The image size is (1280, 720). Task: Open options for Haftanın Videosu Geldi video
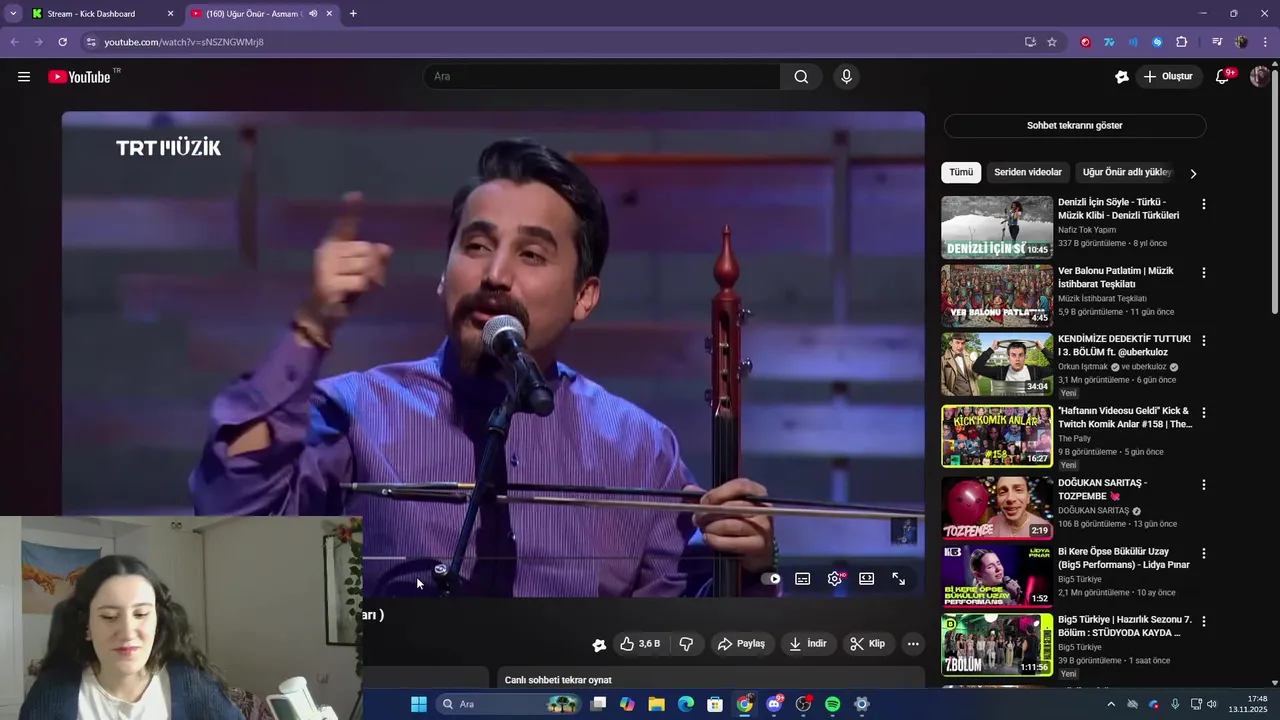click(1204, 412)
